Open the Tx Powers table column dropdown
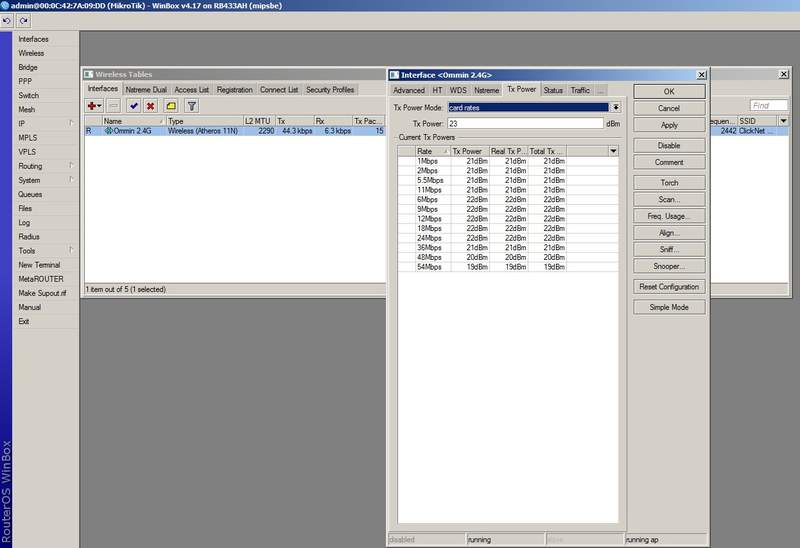 pyautogui.click(x=613, y=151)
